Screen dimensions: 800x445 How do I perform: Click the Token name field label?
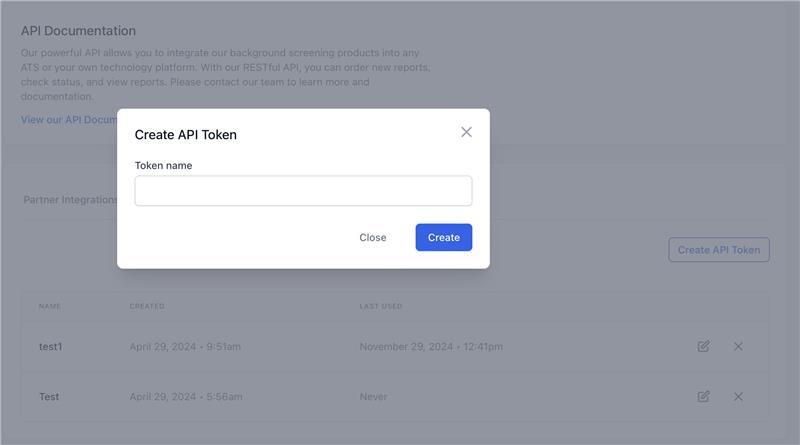[x=163, y=165]
